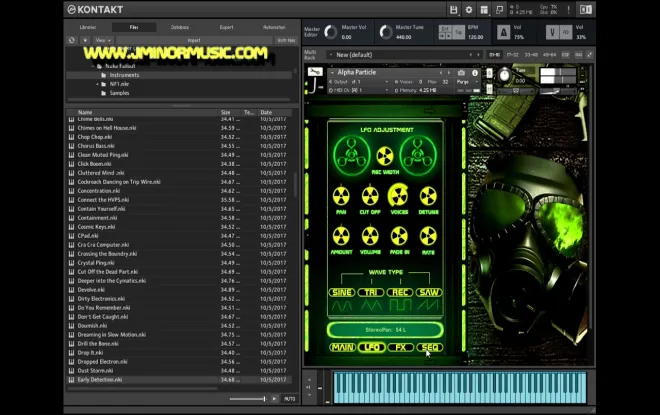Toggle the KSP multi script button
This screenshot has width=660, height=415.
566,55
